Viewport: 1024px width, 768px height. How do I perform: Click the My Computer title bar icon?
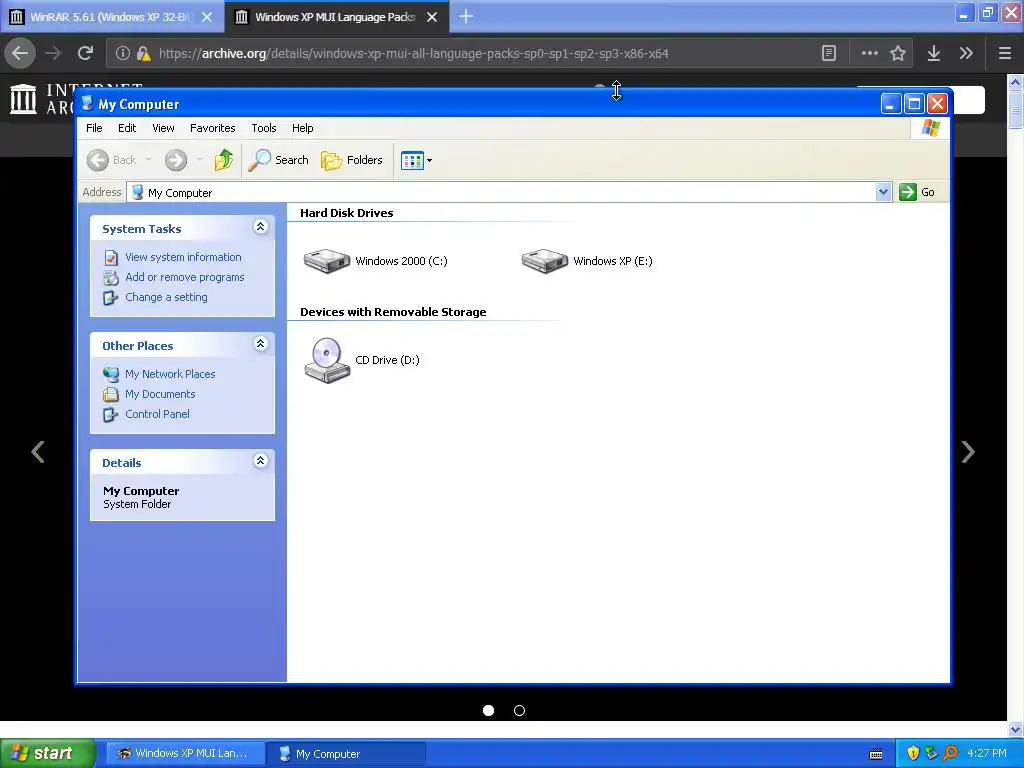(87, 103)
